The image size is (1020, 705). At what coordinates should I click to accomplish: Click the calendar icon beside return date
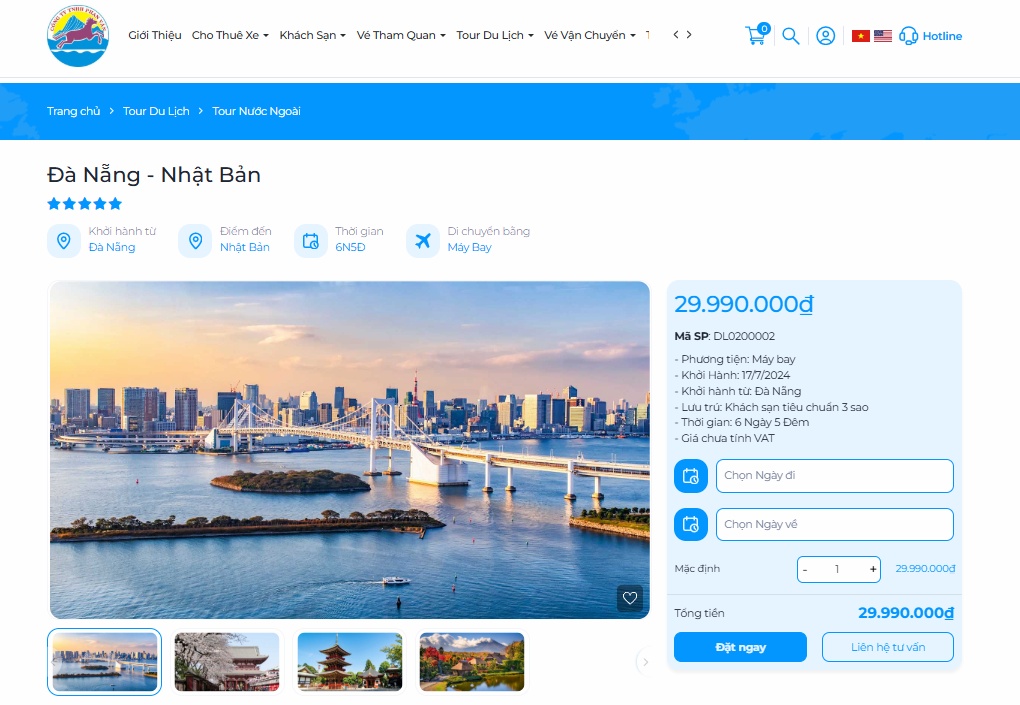690,524
